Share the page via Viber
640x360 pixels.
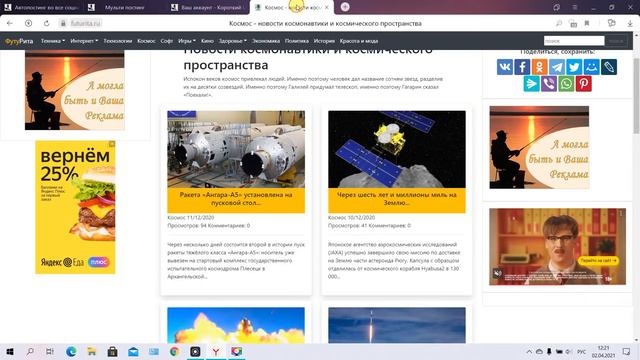(549, 84)
